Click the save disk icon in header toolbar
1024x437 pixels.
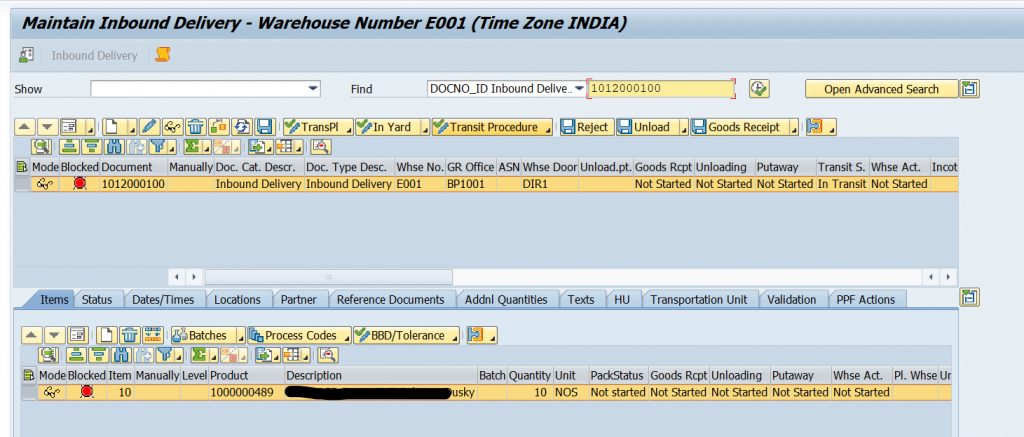pyautogui.click(x=264, y=127)
